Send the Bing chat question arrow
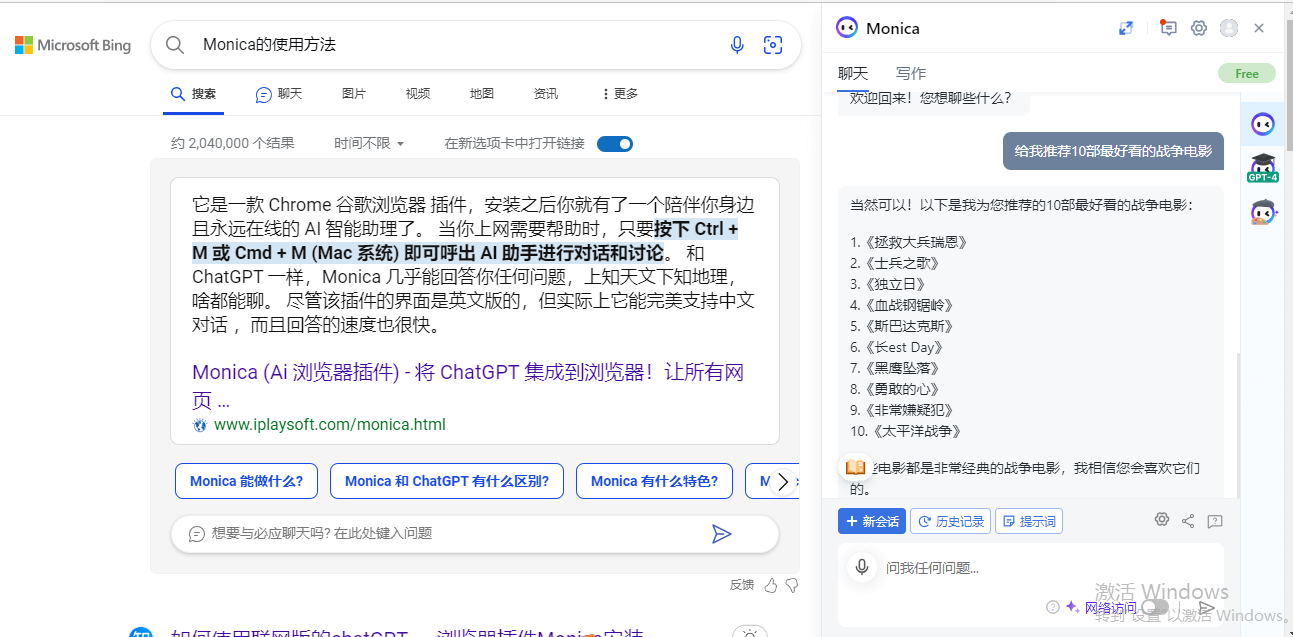This screenshot has height=637, width=1293. tap(721, 533)
